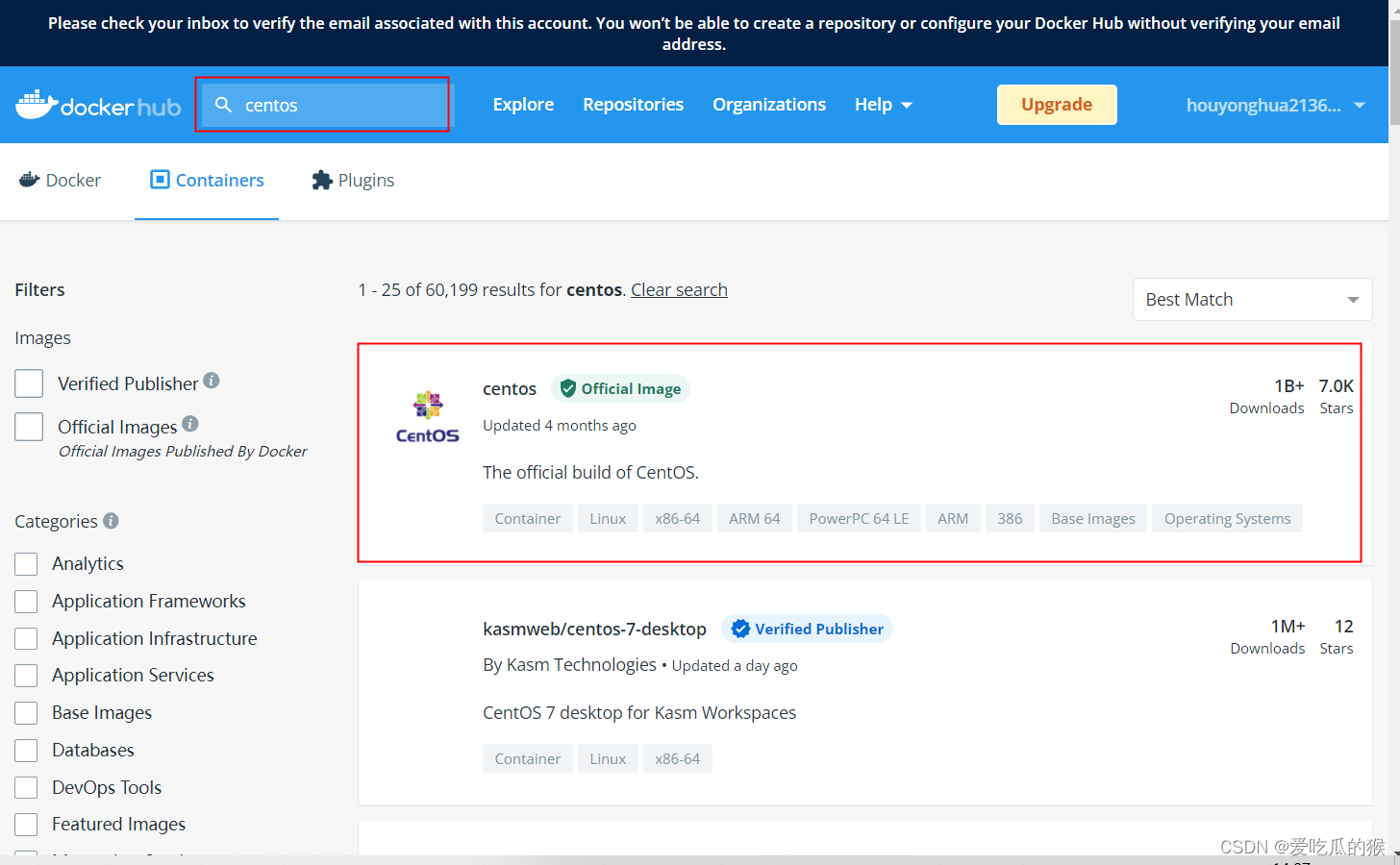Check the Application Services checkbox
Screen dimensions: 1400x865
26,676
